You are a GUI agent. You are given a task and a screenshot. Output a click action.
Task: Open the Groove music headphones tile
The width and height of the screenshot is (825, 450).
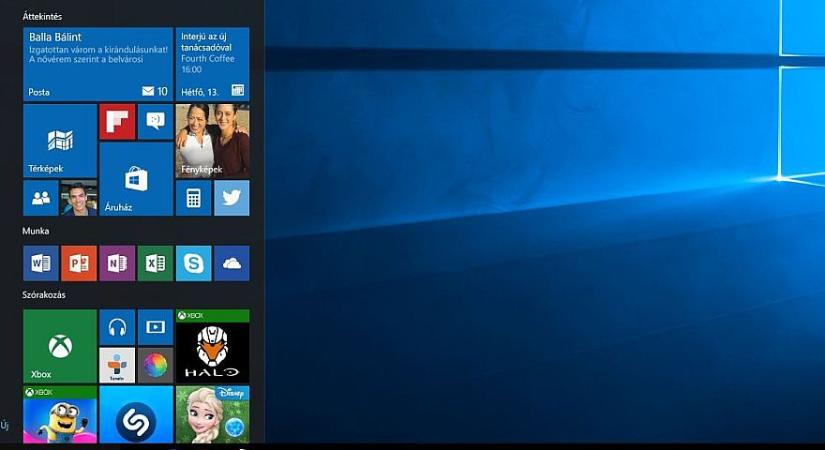[117, 327]
